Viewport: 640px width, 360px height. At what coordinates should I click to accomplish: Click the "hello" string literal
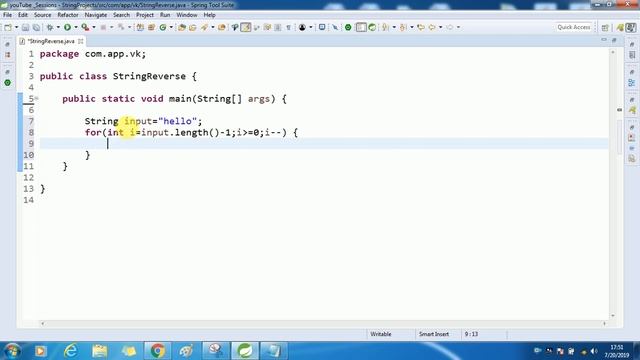point(178,121)
